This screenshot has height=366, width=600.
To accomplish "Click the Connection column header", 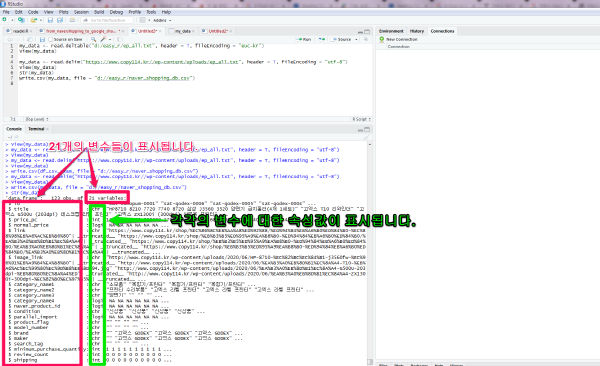I will click(398, 46).
